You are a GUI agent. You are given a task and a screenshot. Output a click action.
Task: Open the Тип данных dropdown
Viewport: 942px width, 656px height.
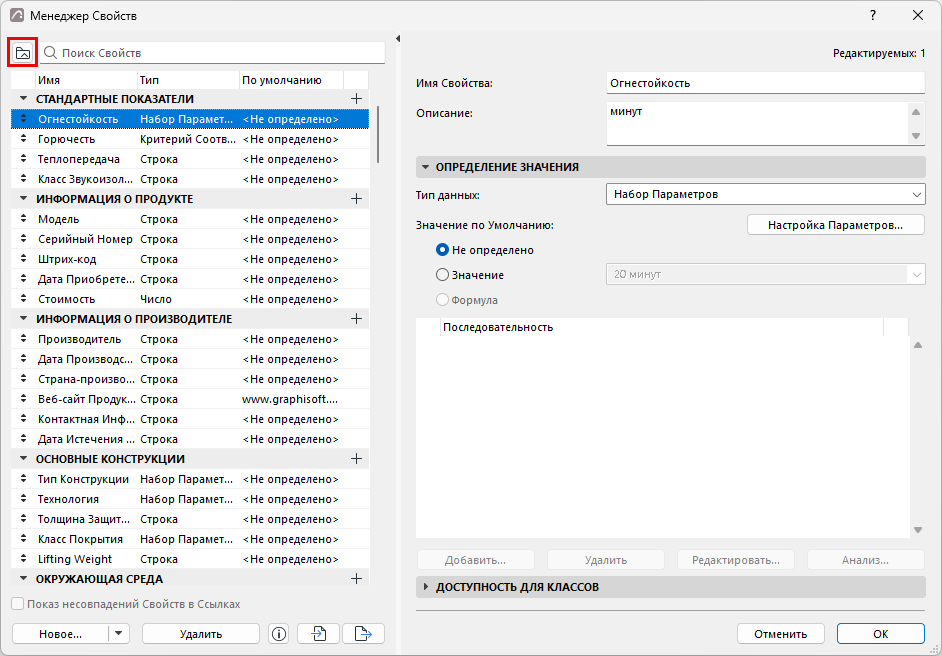point(765,195)
